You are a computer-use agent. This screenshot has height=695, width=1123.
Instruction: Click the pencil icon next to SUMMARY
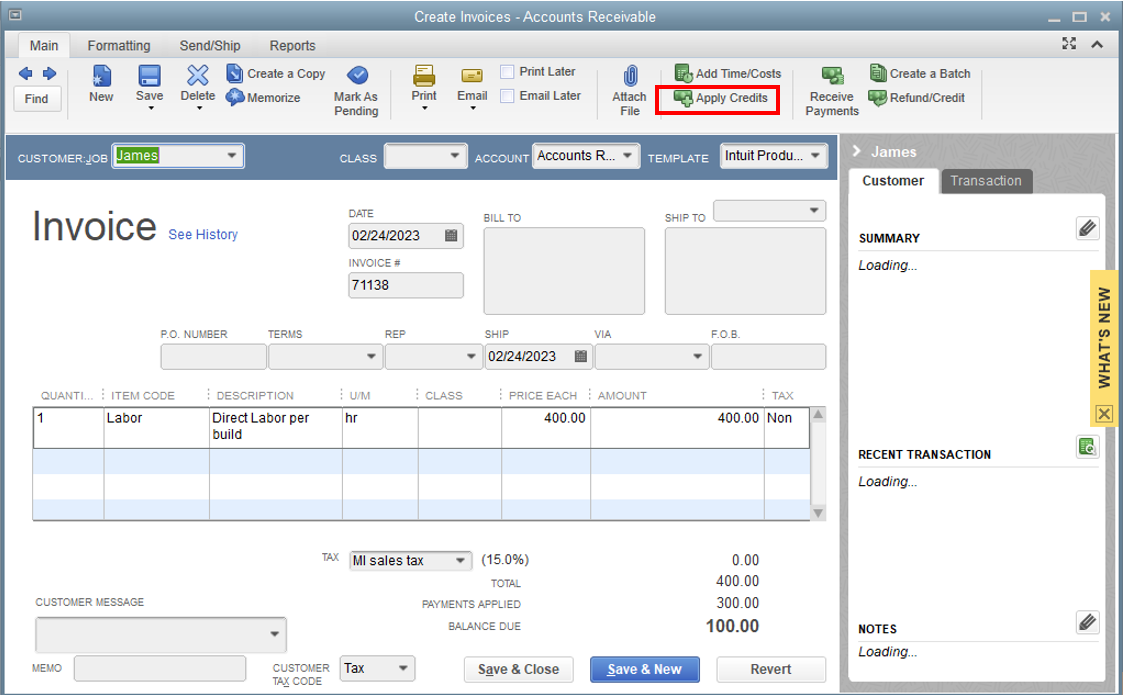(x=1088, y=228)
